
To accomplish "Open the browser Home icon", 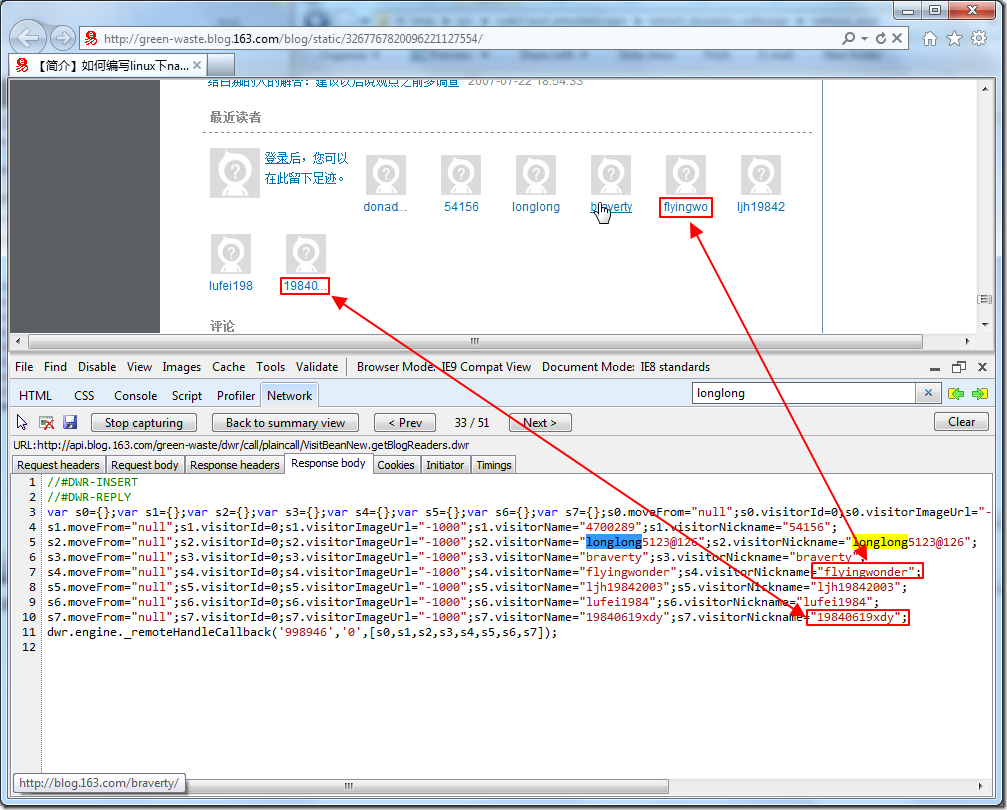I will point(929,39).
